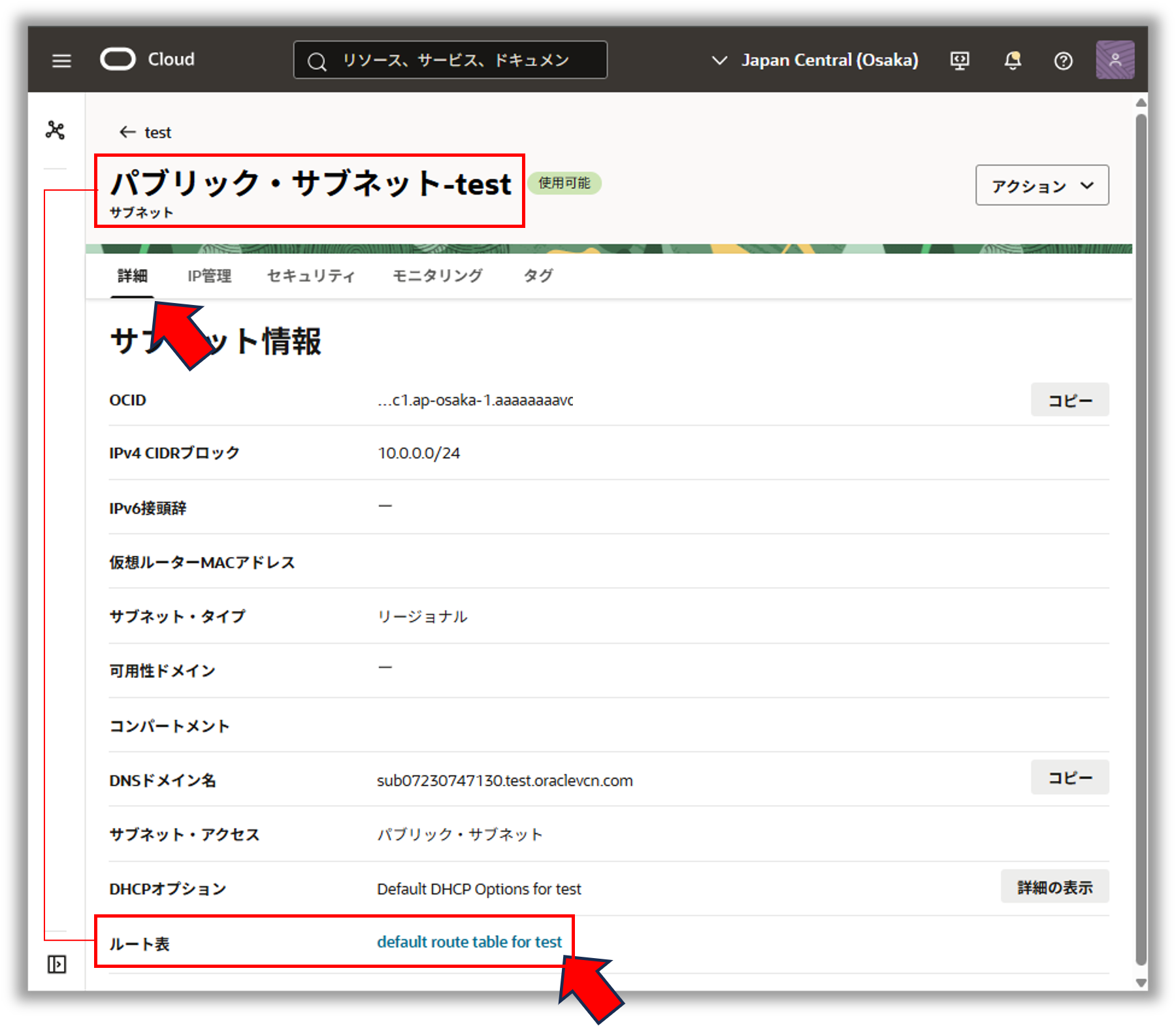The image size is (1176, 1026).
Task: Expand the Japan Central (Osaka) region selector
Action: coord(815,60)
